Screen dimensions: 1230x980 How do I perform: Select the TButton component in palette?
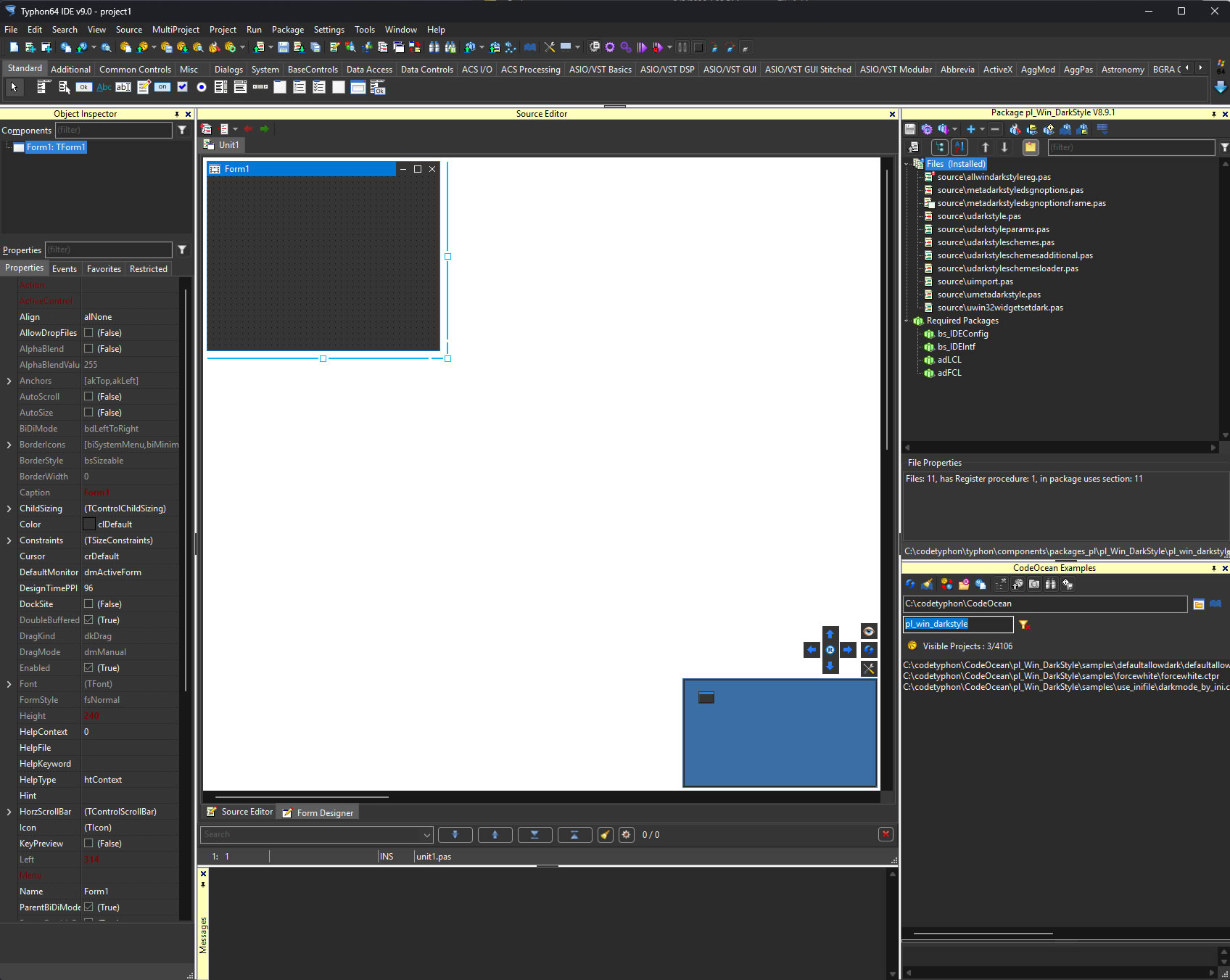coord(84,87)
